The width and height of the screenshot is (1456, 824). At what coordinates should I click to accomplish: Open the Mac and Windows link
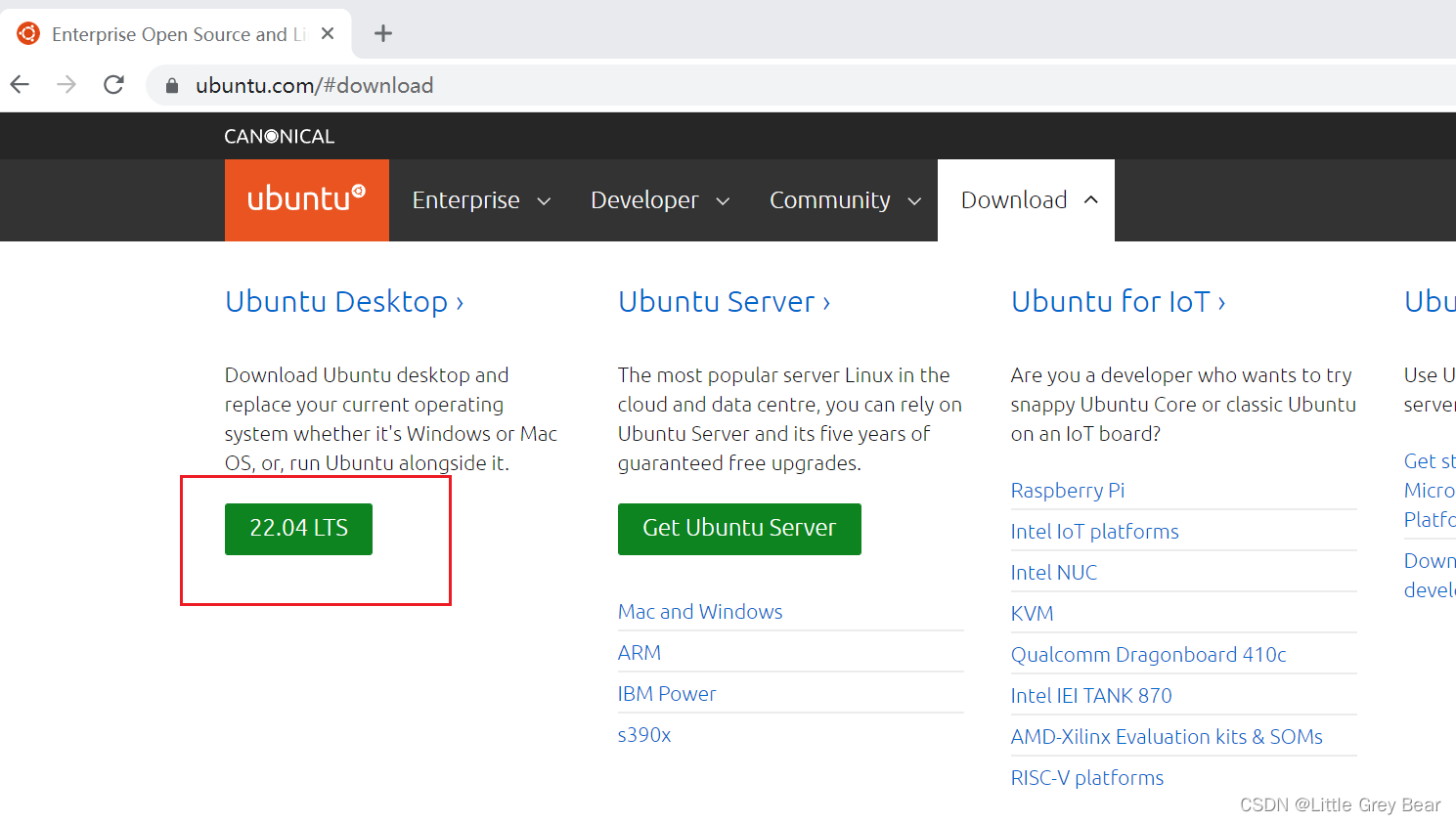700,612
